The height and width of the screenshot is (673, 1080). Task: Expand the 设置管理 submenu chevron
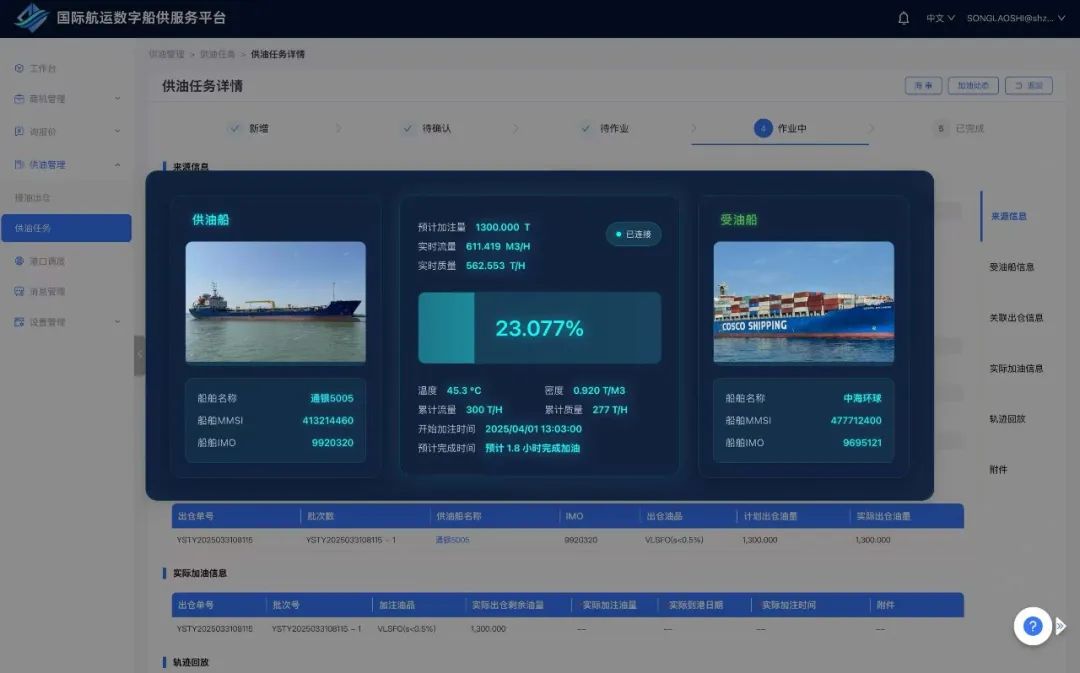(117, 322)
